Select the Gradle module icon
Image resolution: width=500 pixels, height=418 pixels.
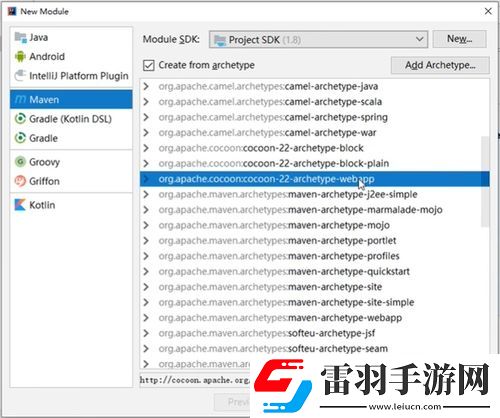pos(20,138)
